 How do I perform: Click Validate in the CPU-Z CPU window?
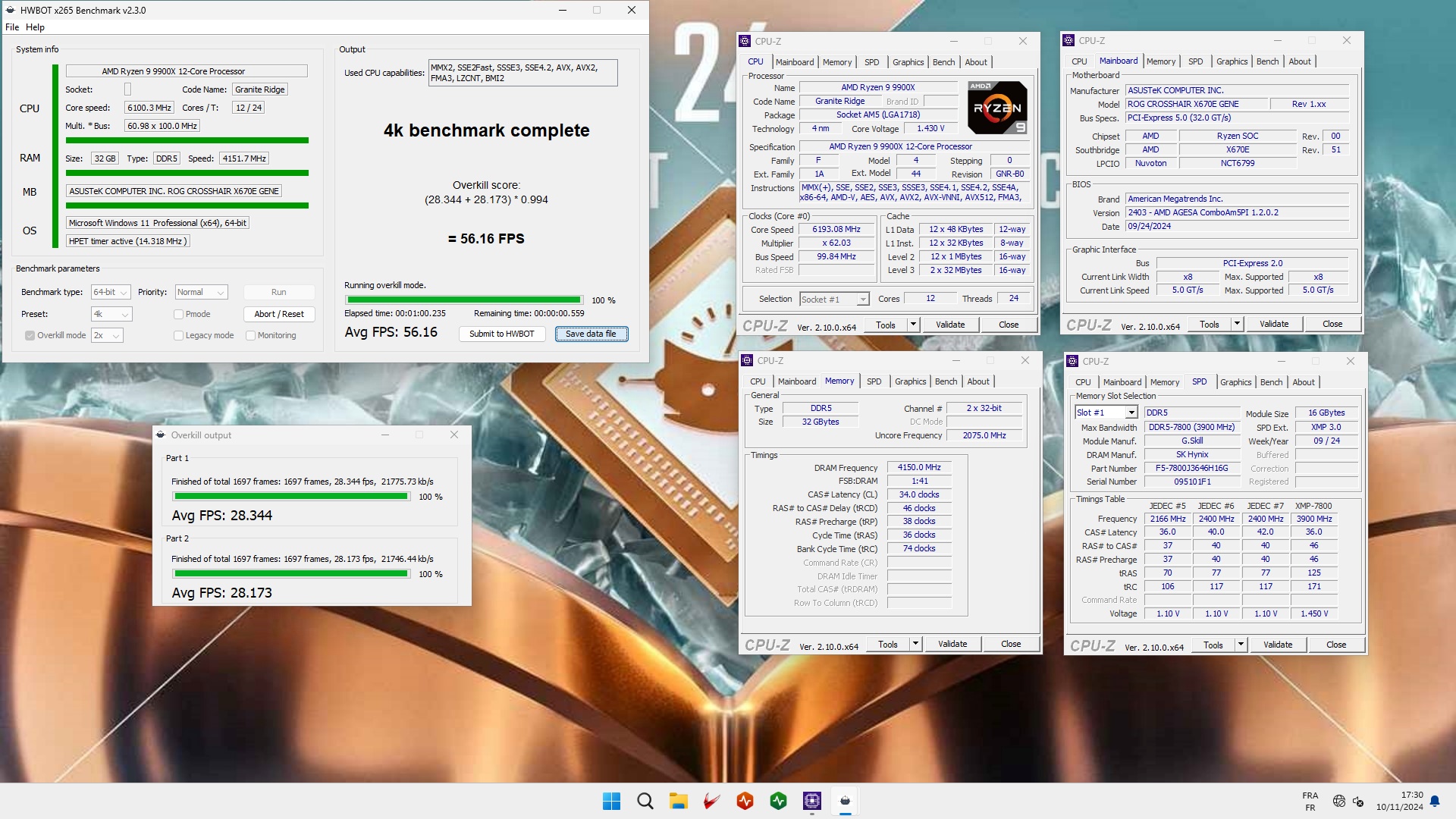[x=950, y=325]
